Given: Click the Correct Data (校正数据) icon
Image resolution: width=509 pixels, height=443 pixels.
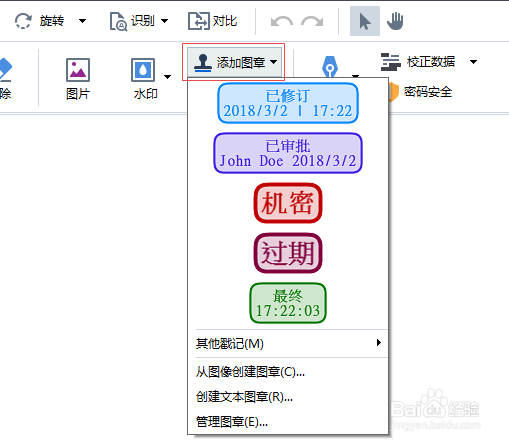Looking at the screenshot, I should point(390,62).
